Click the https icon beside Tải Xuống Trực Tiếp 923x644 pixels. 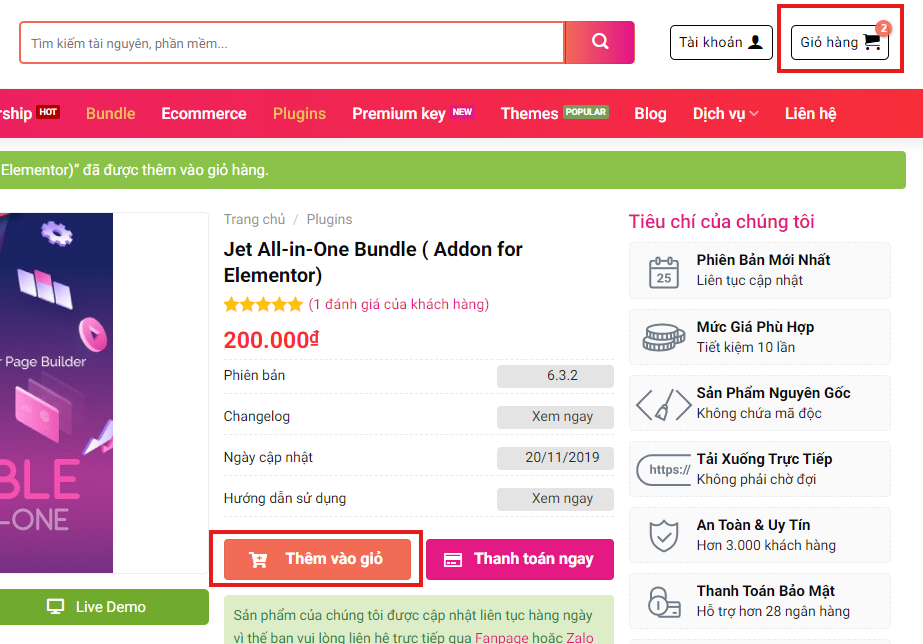tap(663, 469)
